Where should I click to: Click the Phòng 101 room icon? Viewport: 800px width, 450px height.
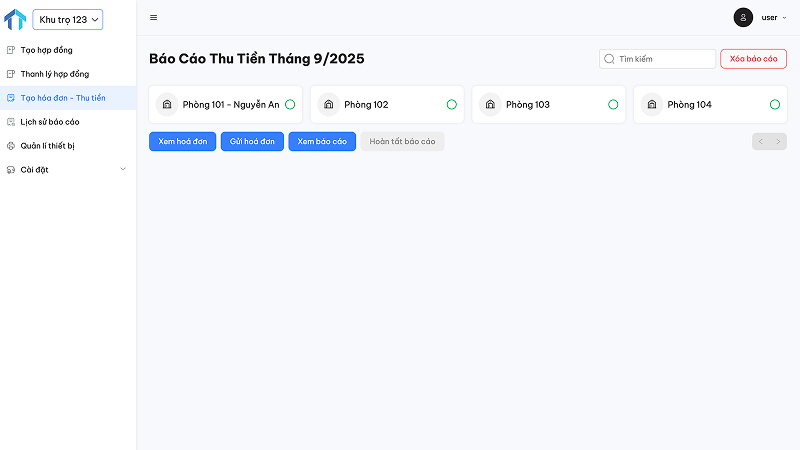click(167, 105)
